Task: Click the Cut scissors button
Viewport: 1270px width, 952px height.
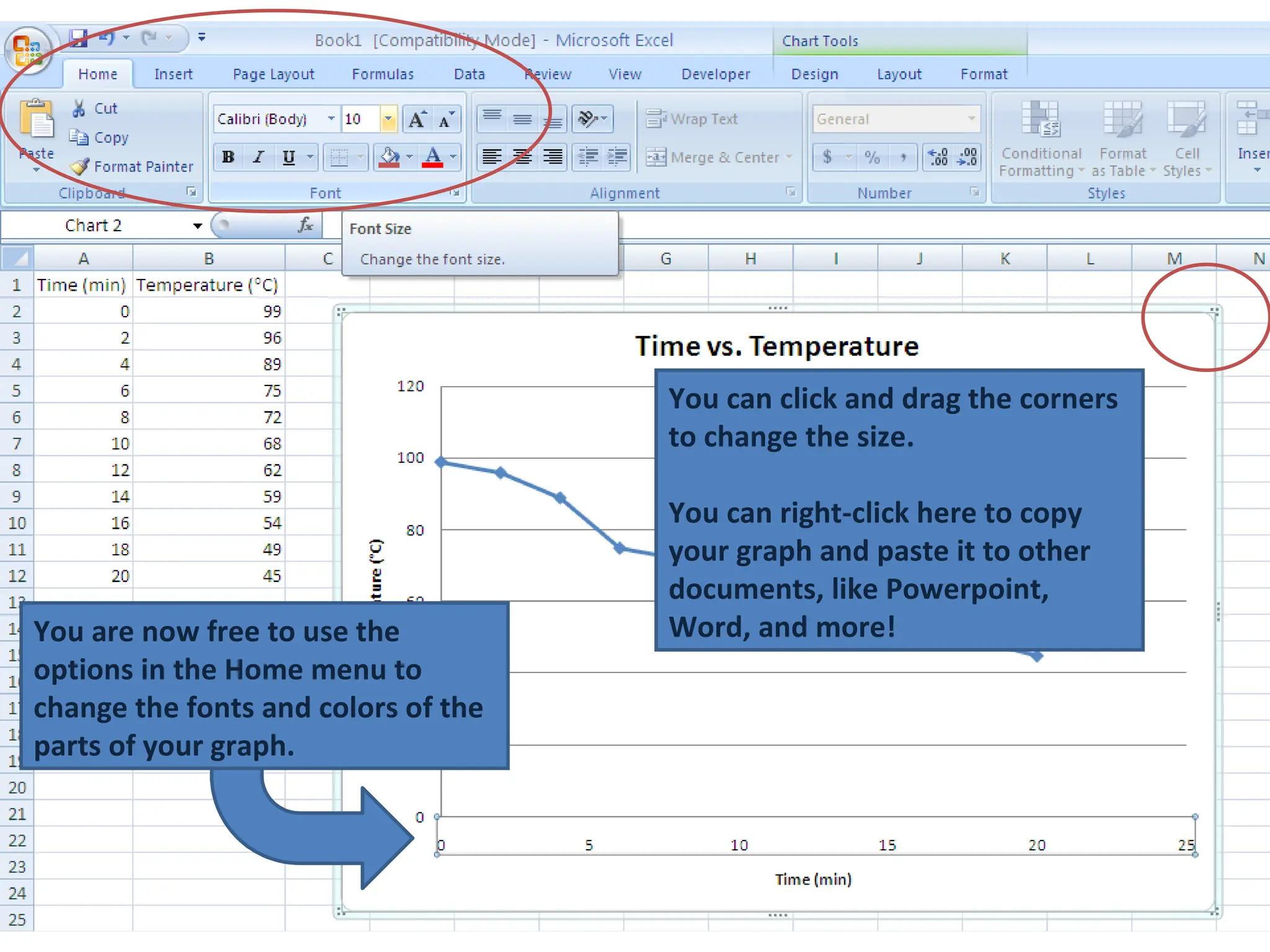Action: click(94, 108)
